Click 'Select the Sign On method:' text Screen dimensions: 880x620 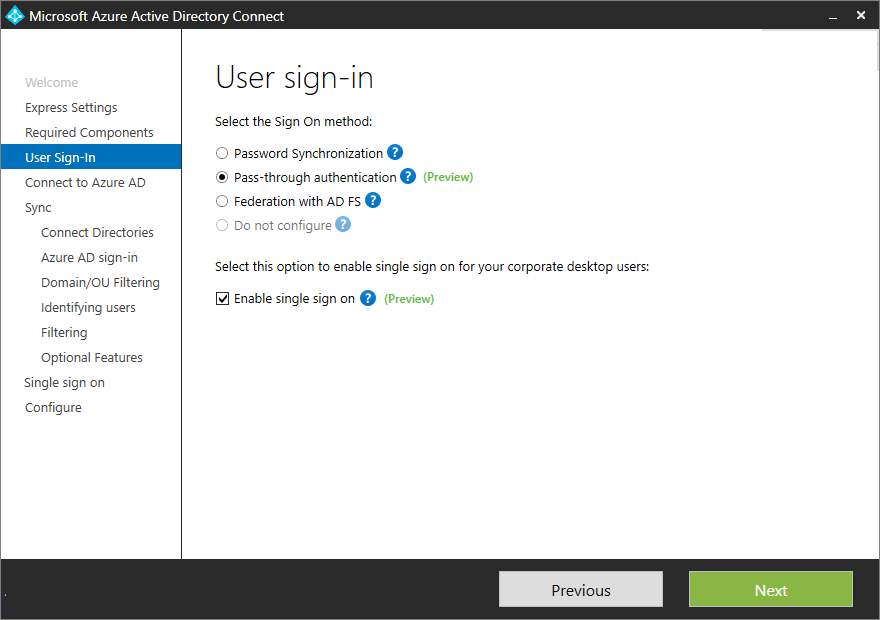click(294, 122)
